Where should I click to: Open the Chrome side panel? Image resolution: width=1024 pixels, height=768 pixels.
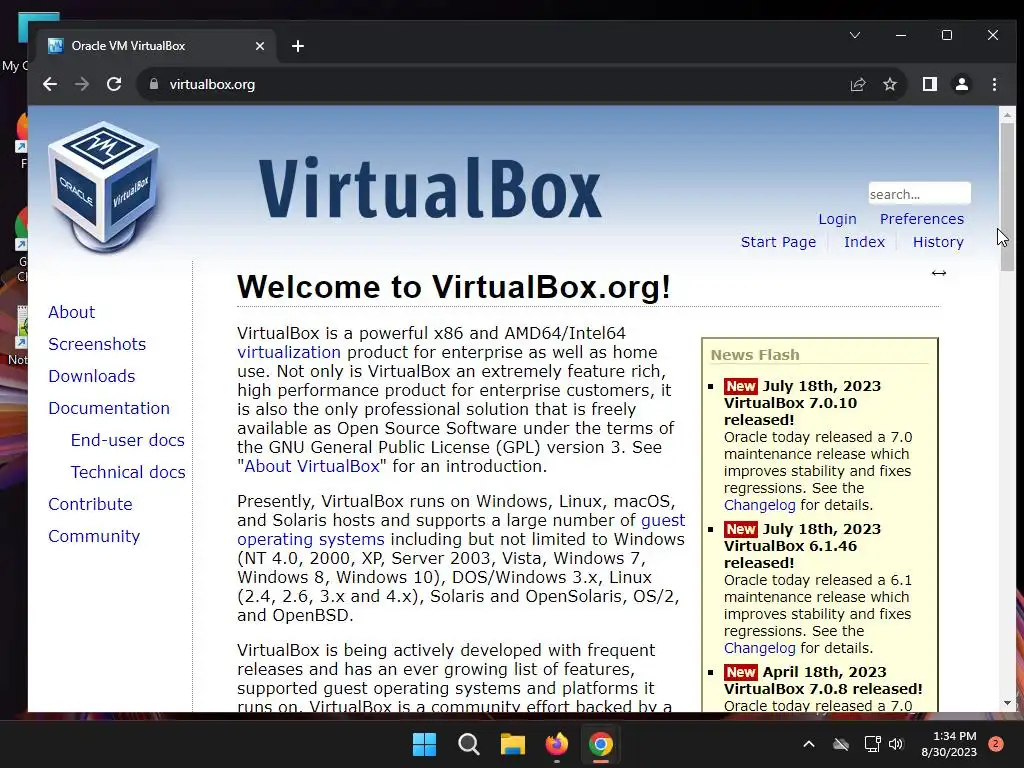pos(929,84)
